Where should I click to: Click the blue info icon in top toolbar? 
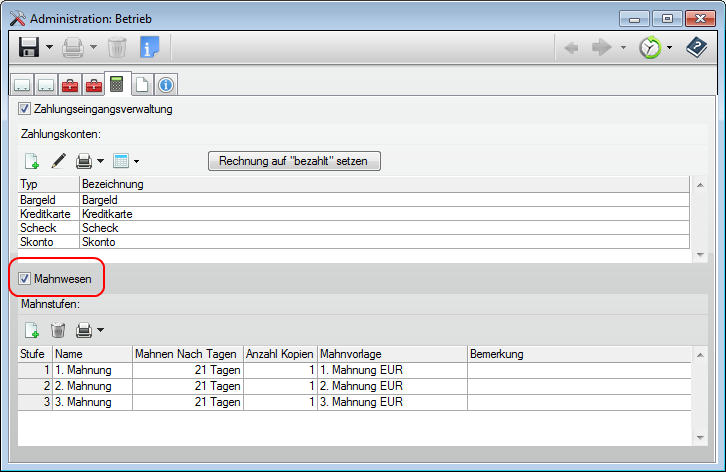point(150,47)
